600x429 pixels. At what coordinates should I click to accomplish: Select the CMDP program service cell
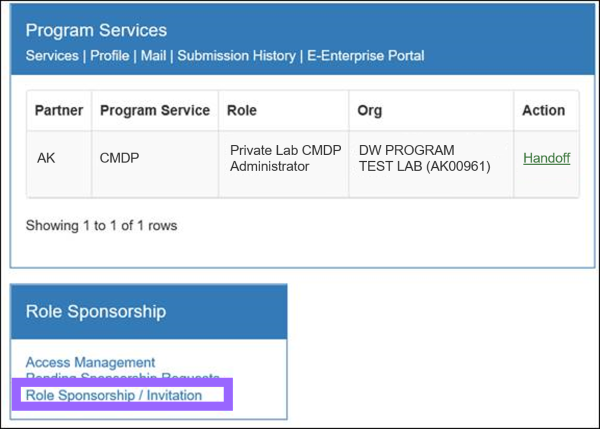[x=120, y=158]
